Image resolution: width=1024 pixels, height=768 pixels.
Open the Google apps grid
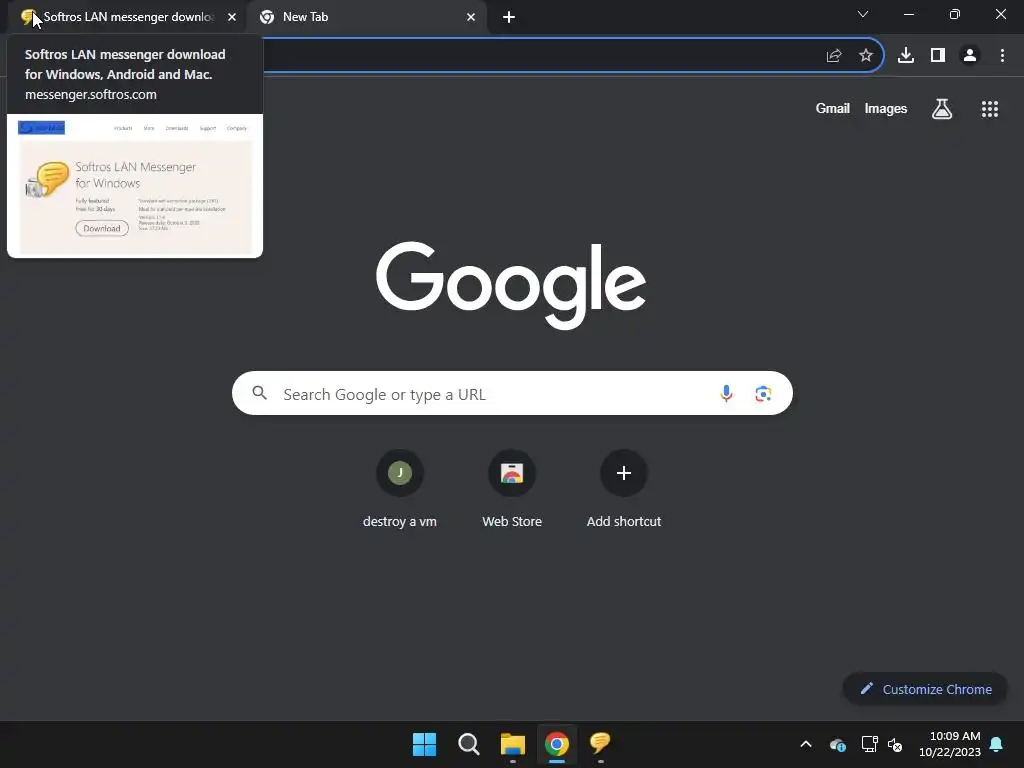click(x=990, y=109)
